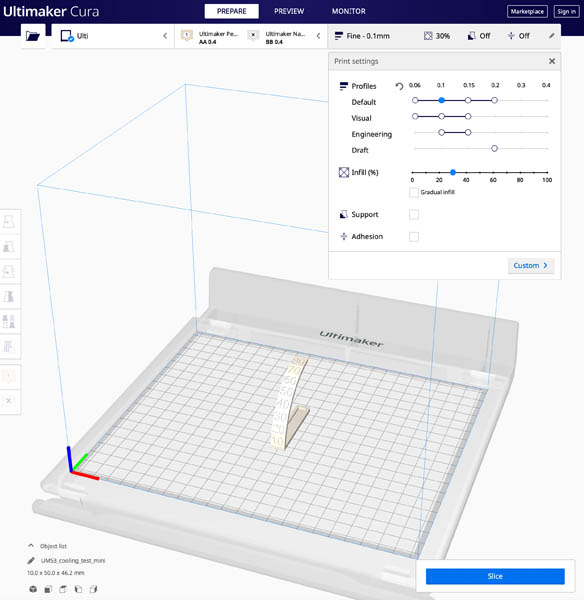Select Engineering profile at 0.1 layer height
This screenshot has width=584, height=600.
click(442, 132)
